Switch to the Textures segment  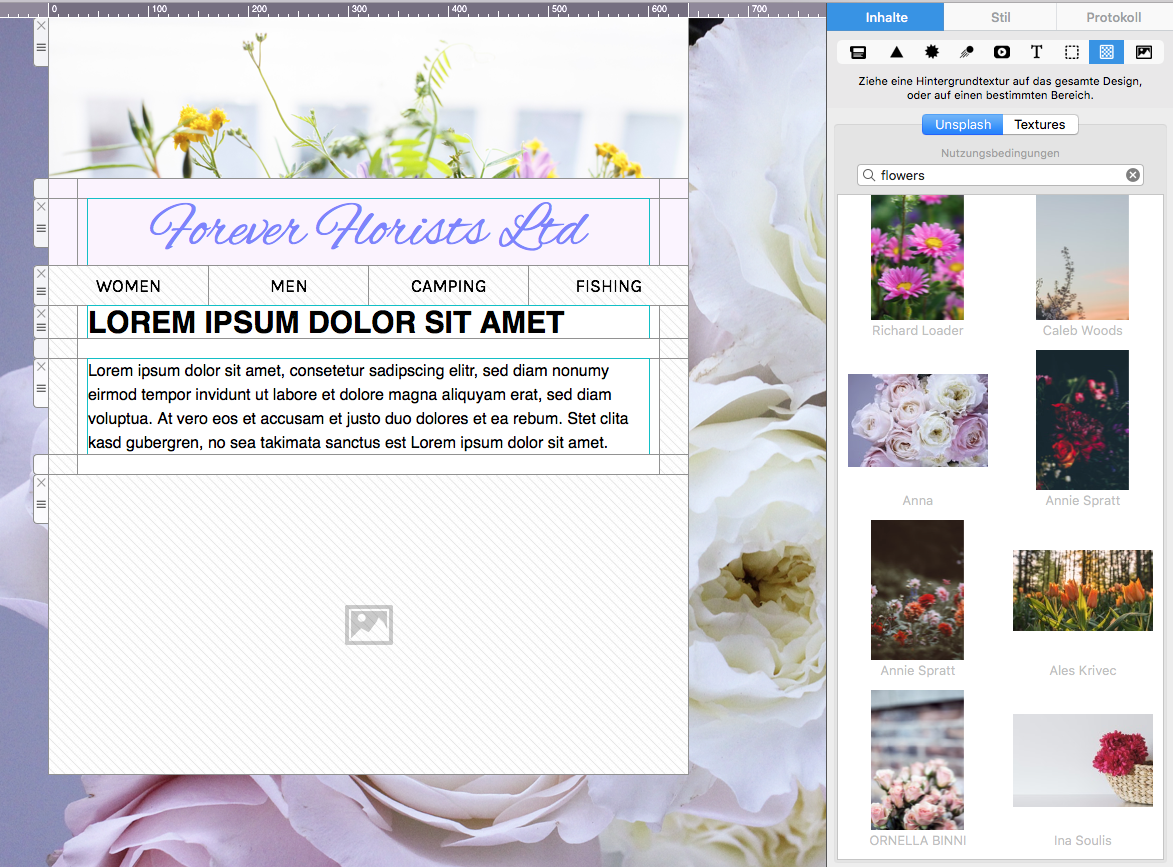click(1040, 124)
